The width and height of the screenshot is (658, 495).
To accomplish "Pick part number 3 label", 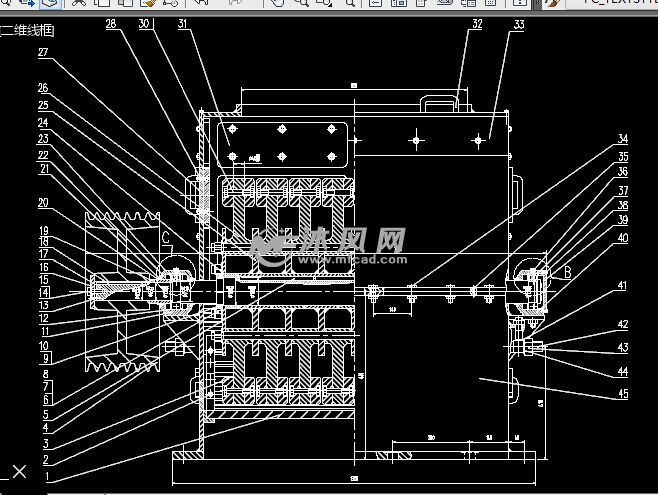I will tap(46, 443).
